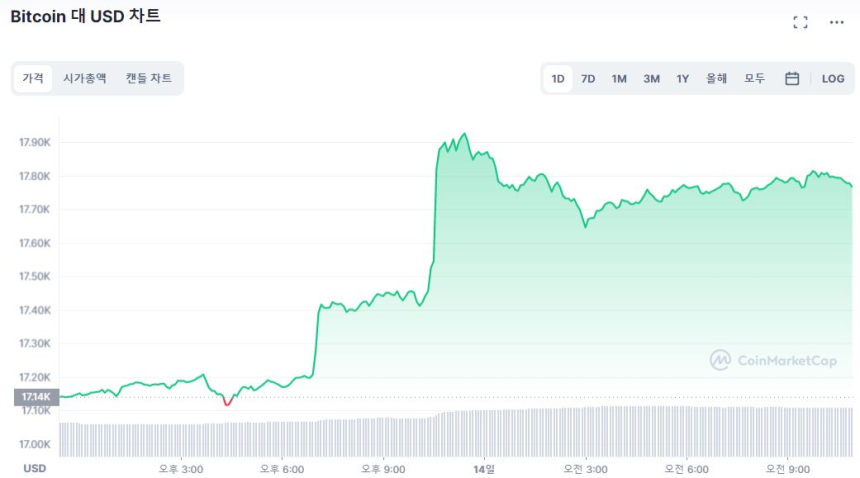The image size is (860, 478).
Task: Select the 모두 time range
Action: 754,79
